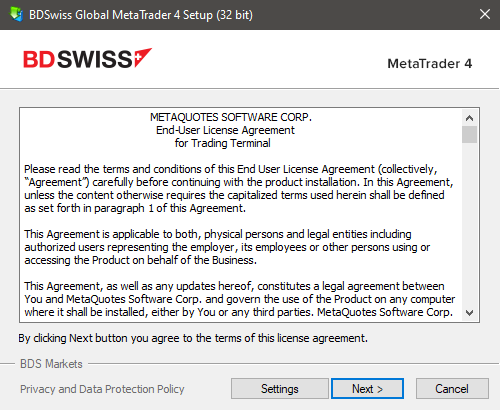Click the paragraph about physical persons and legal entities
The width and height of the screenshot is (500, 410).
[227, 247]
